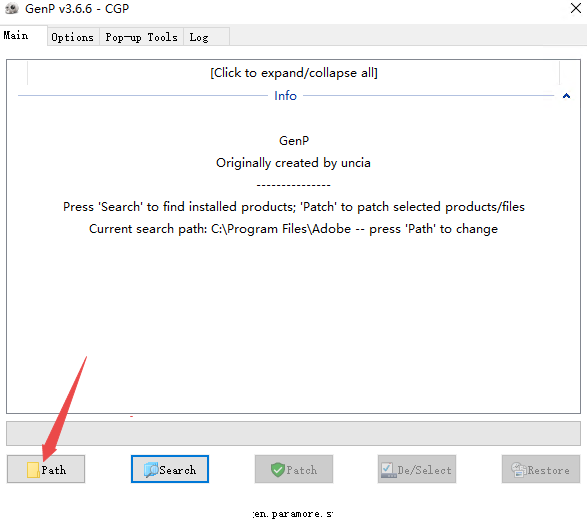Open the Path folder button
The height and width of the screenshot is (532, 587).
pos(46,469)
